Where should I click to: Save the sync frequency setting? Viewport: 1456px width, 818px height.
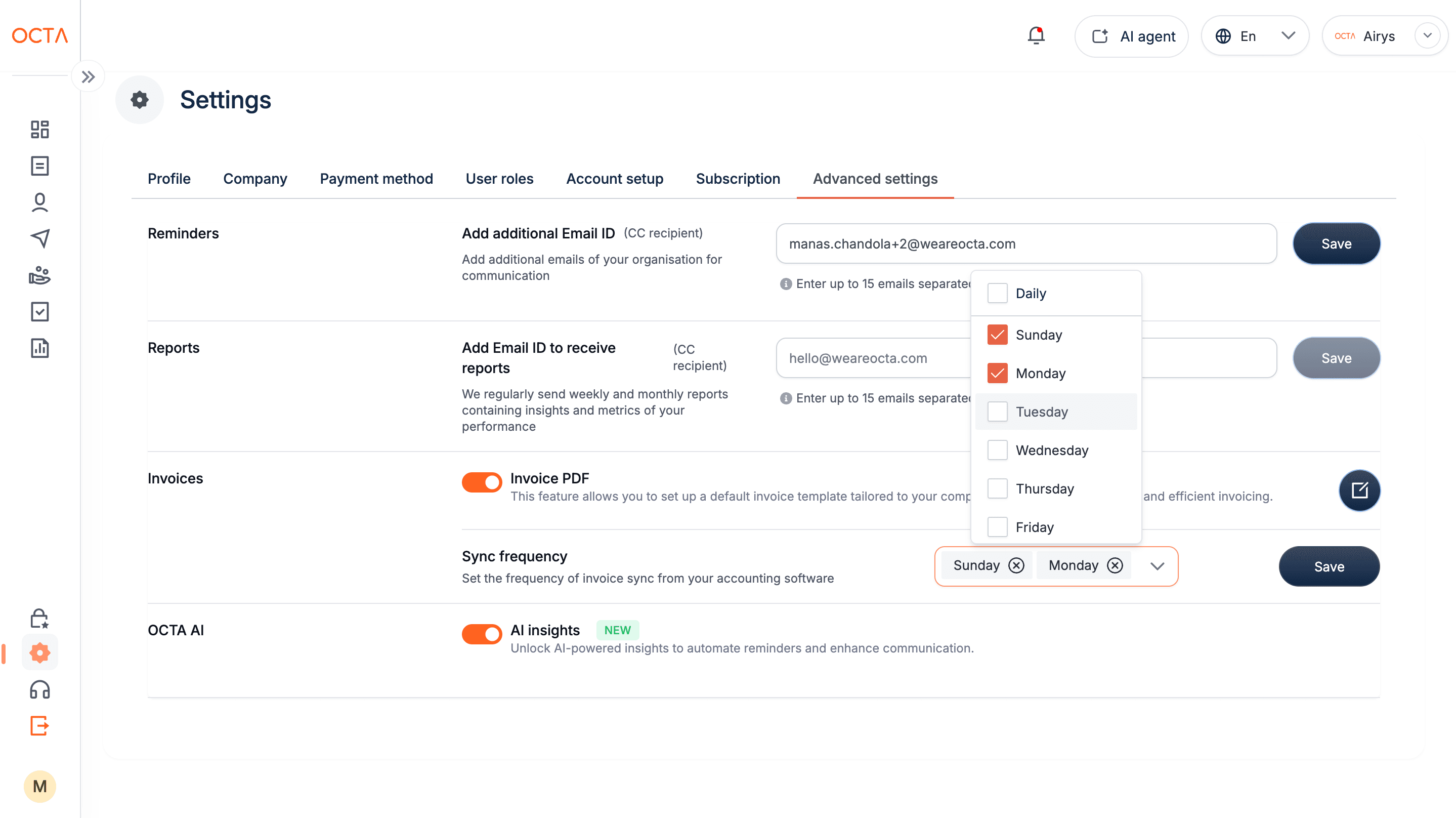(x=1329, y=566)
